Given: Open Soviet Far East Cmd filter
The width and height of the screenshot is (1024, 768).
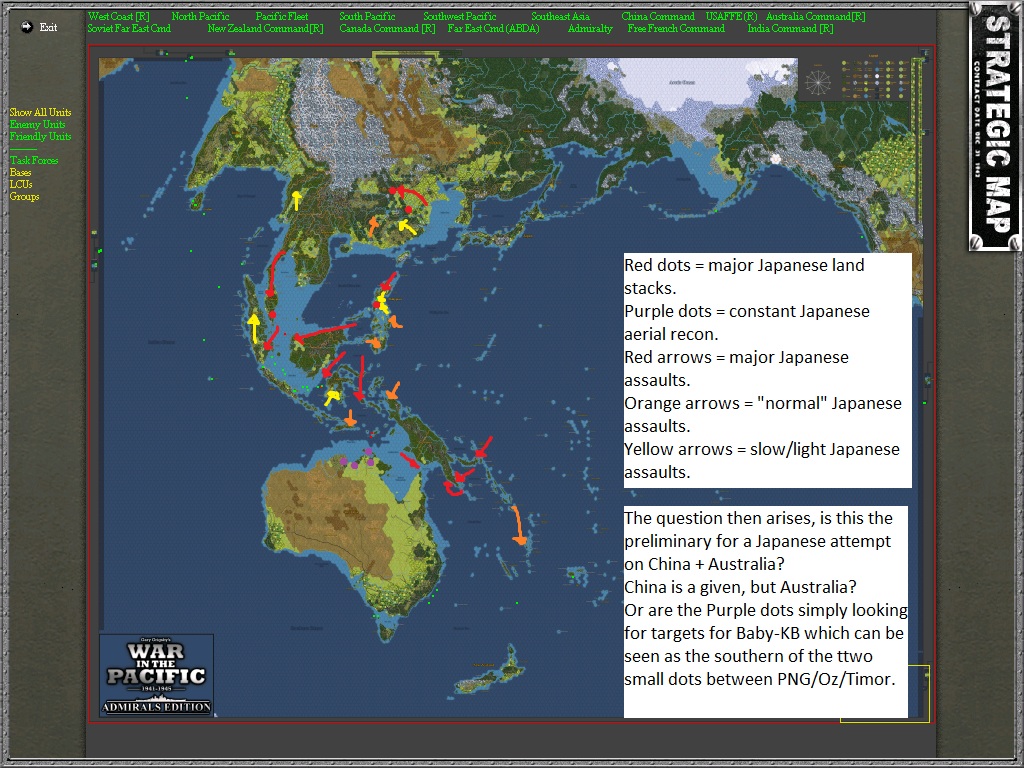Looking at the screenshot, I should (x=129, y=28).
